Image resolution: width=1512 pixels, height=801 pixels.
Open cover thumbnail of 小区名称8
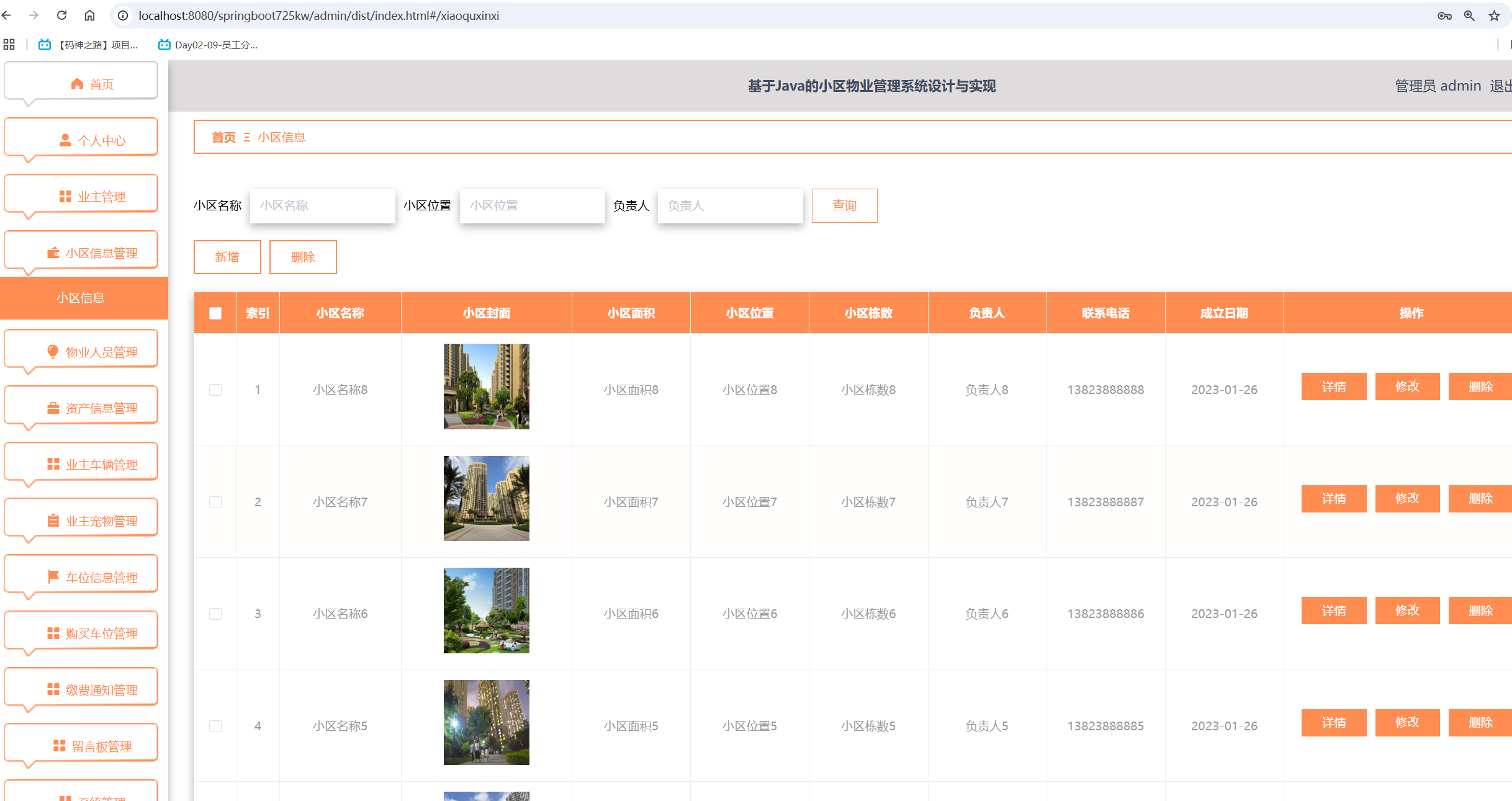pyautogui.click(x=487, y=387)
